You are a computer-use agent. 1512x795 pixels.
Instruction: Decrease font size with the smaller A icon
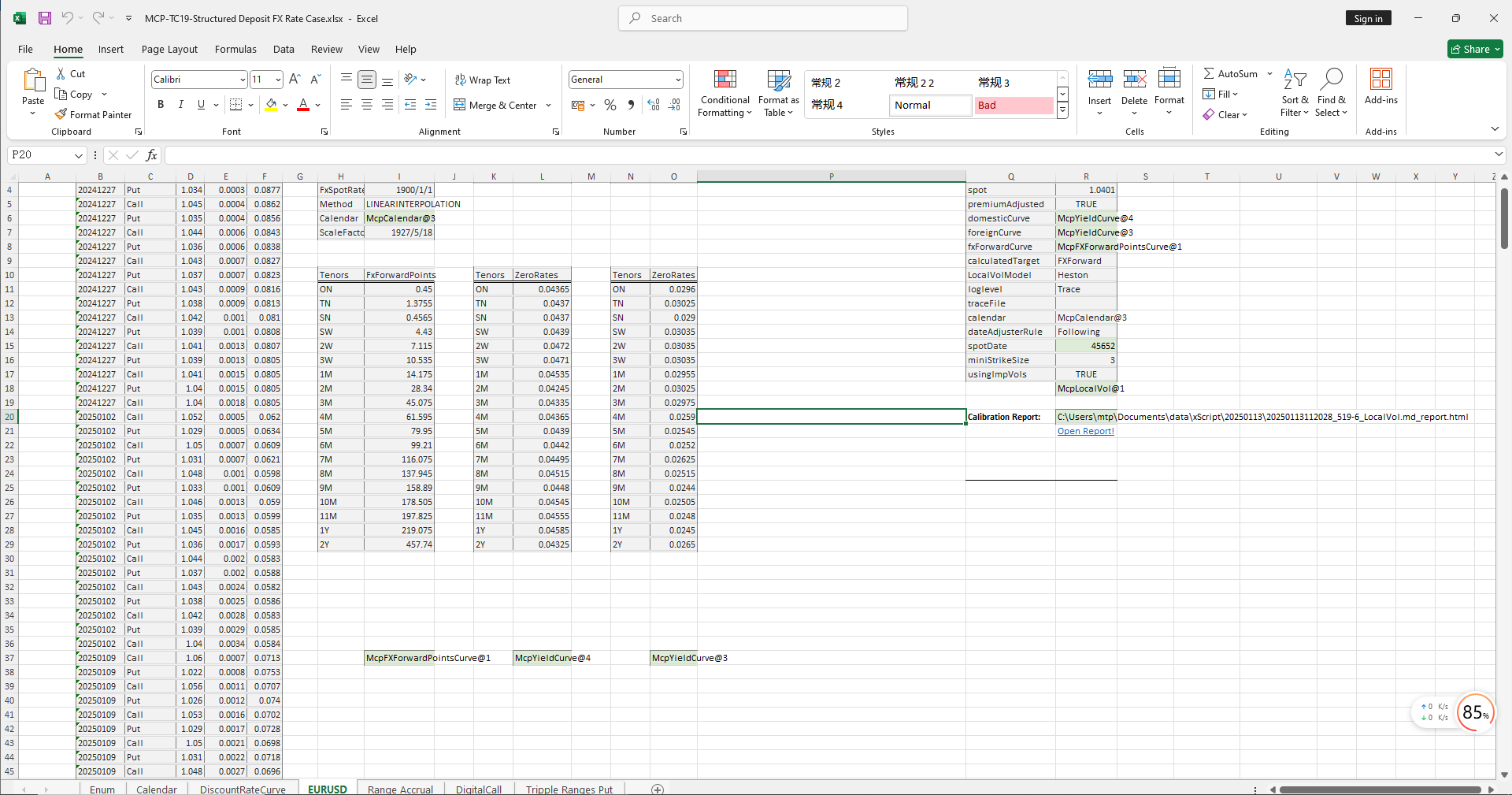pos(315,79)
